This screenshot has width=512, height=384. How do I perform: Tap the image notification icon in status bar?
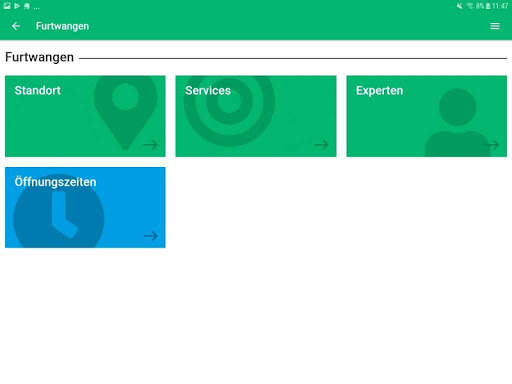point(7,6)
